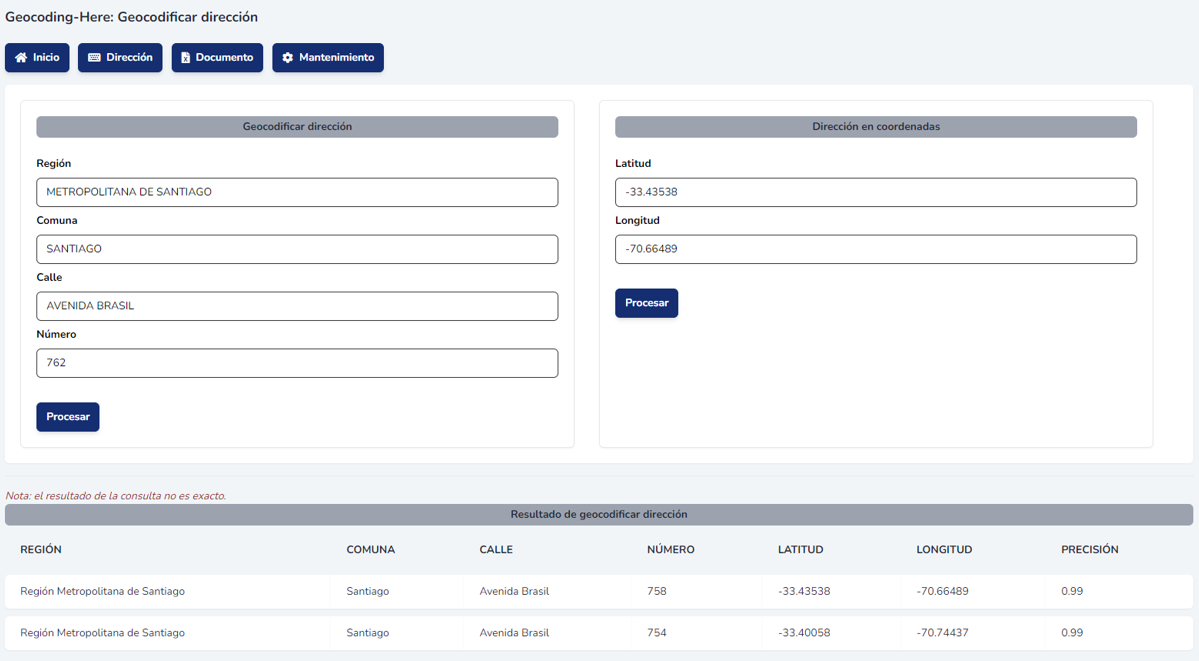The image size is (1199, 661).
Task: Click the Geocodificar dirección panel header
Action: [297, 127]
